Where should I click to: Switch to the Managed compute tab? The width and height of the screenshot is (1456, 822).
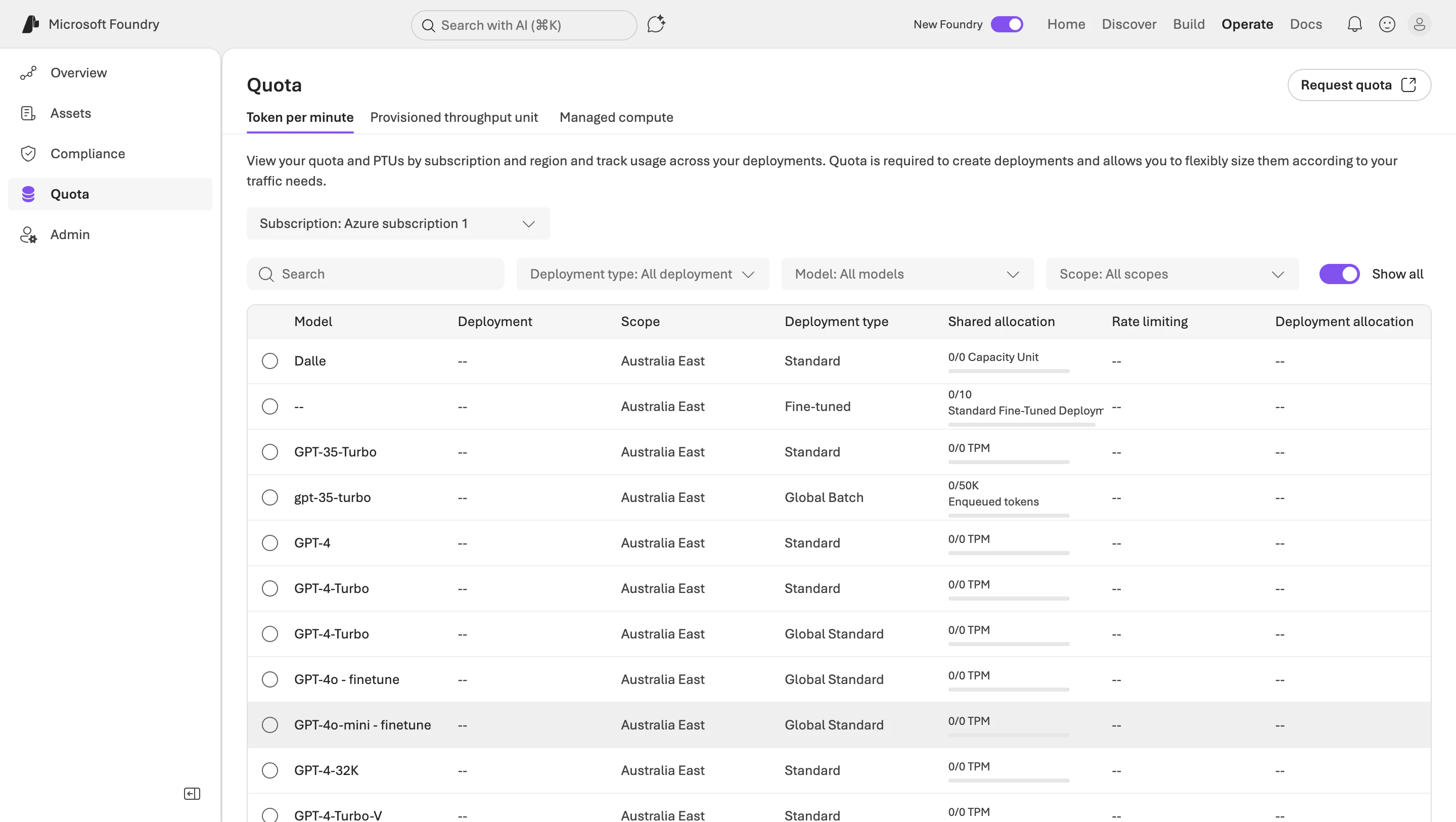click(x=616, y=118)
